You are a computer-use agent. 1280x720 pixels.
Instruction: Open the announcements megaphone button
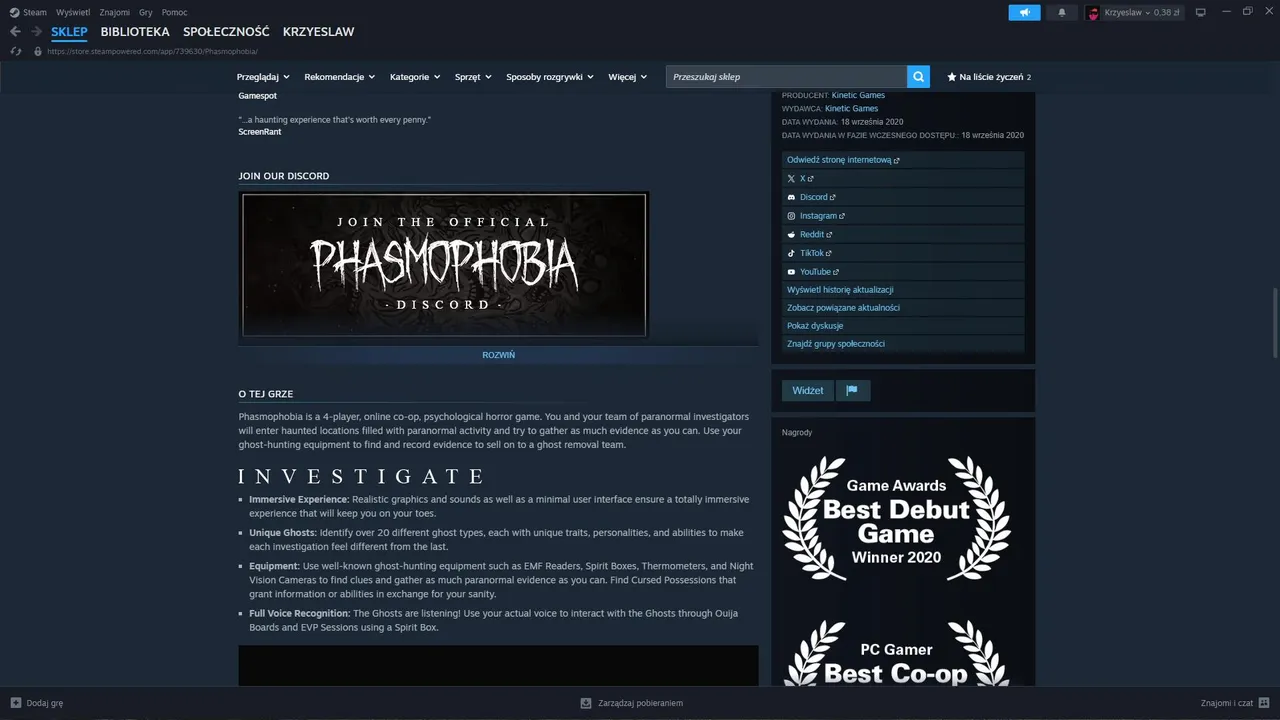[1024, 12]
